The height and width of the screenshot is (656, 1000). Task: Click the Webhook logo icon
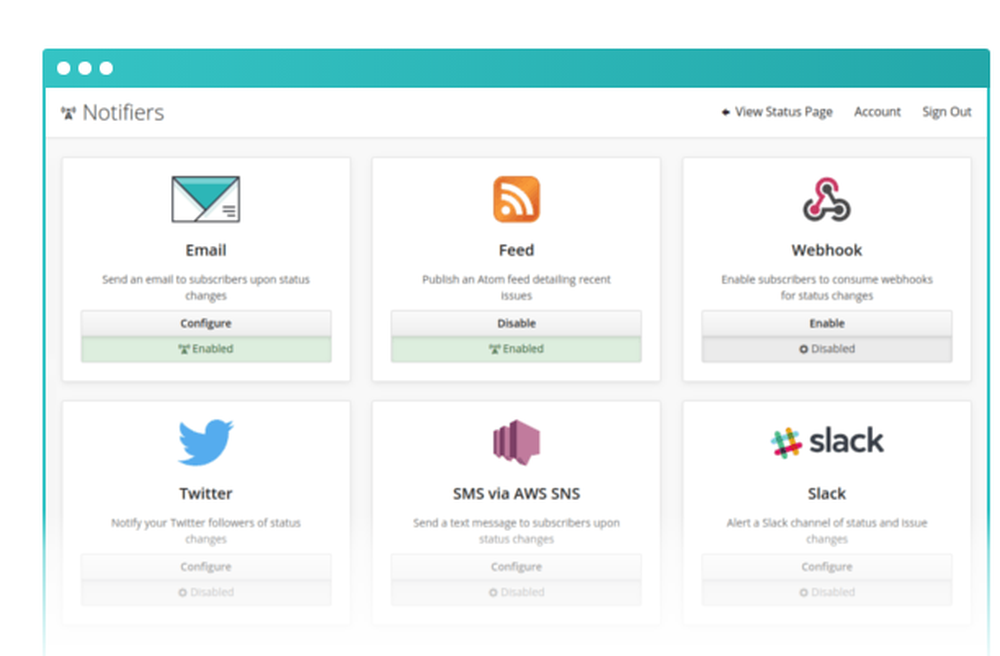pyautogui.click(x=827, y=200)
